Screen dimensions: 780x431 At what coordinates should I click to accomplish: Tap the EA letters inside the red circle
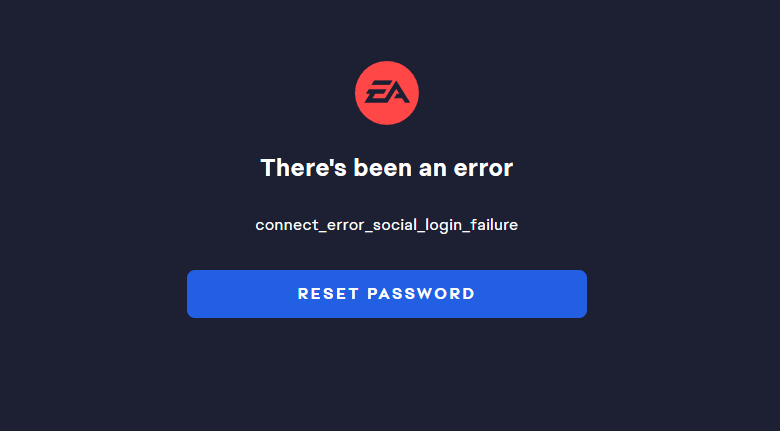click(x=387, y=92)
